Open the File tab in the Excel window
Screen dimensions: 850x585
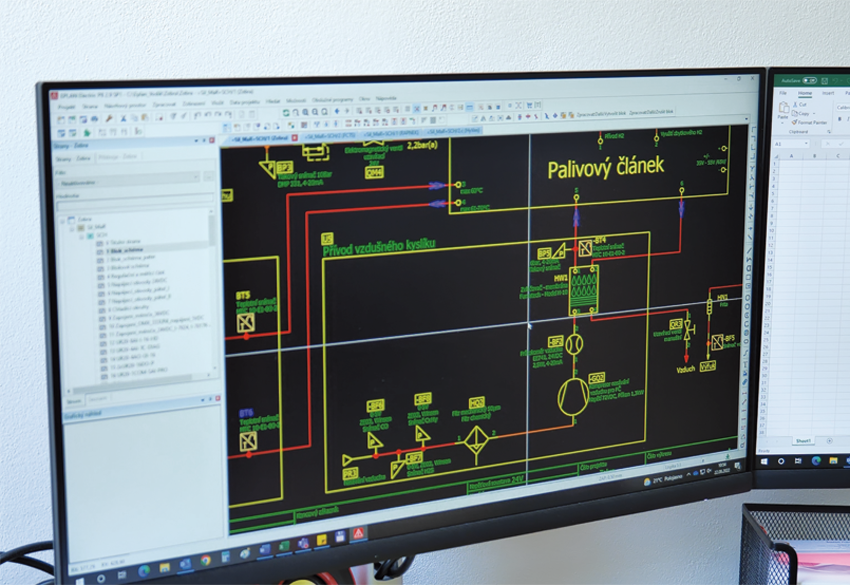point(783,93)
